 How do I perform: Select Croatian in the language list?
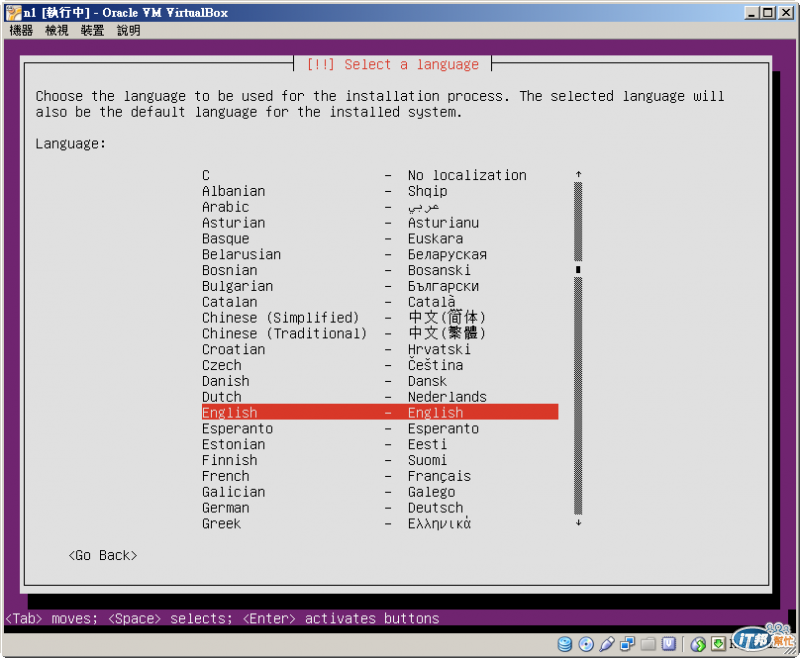[380, 349]
